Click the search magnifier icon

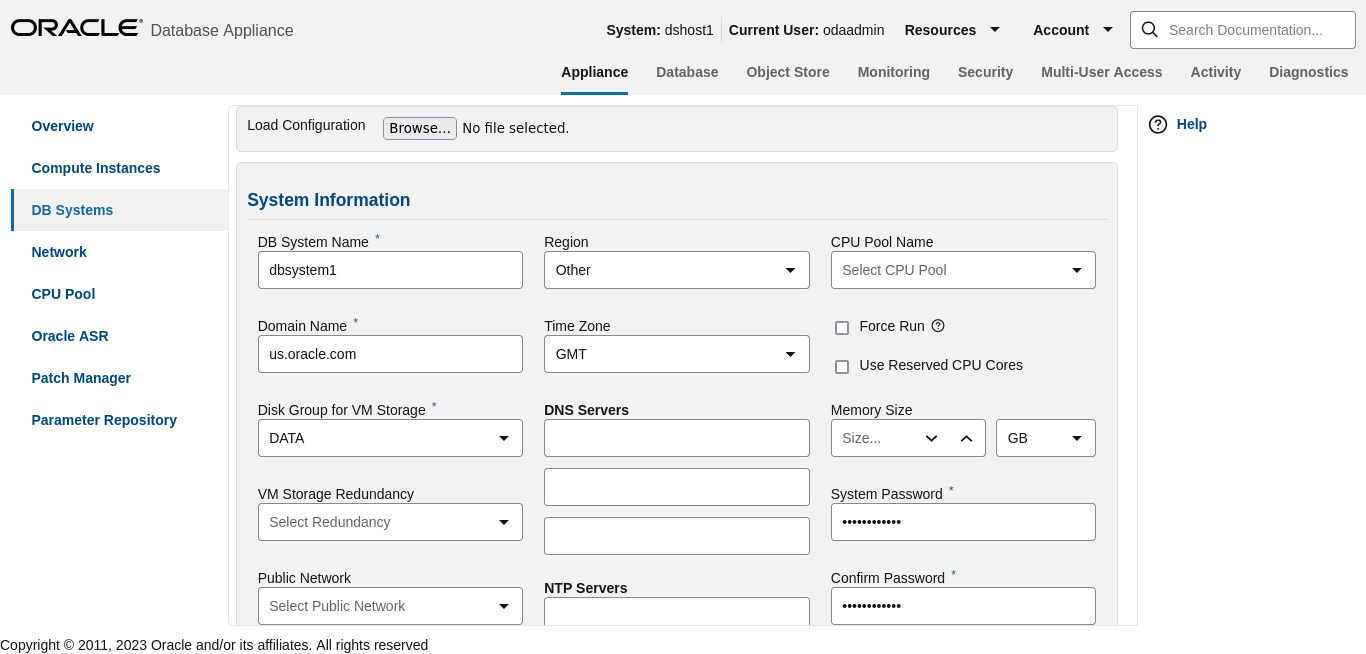1149,30
